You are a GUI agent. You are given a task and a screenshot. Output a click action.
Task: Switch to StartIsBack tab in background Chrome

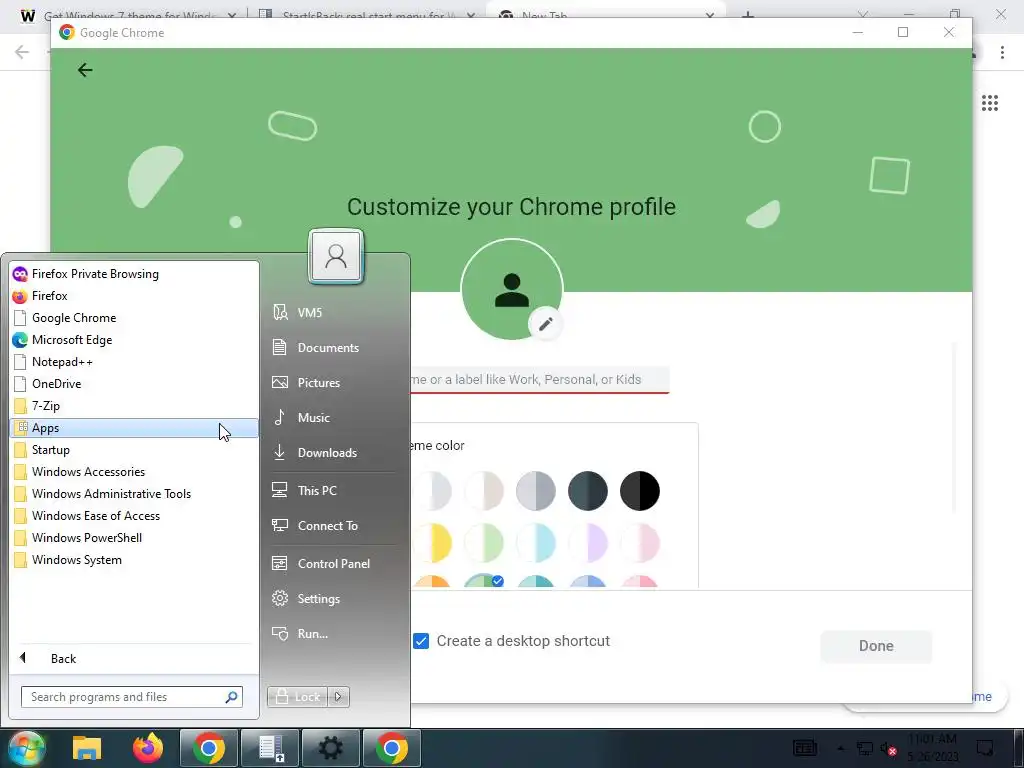367,14
